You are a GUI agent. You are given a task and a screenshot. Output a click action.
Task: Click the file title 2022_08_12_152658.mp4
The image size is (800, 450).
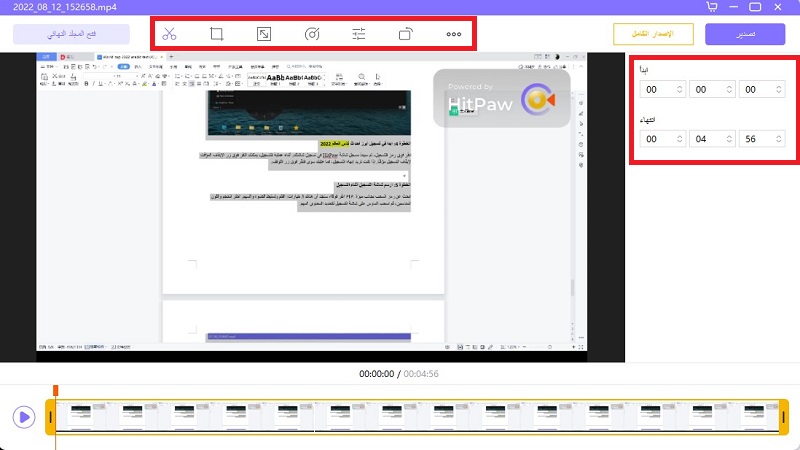(x=65, y=7)
